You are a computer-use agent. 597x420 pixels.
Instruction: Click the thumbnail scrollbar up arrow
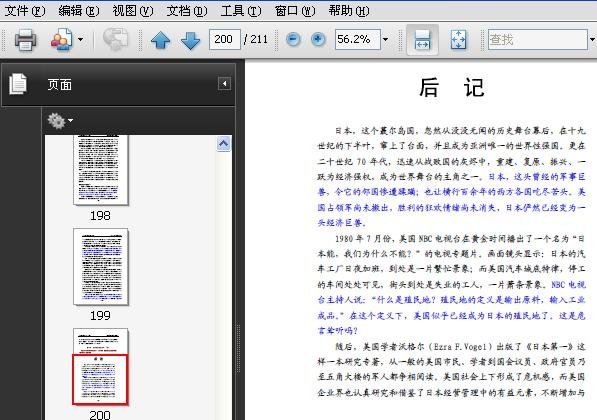point(223,144)
